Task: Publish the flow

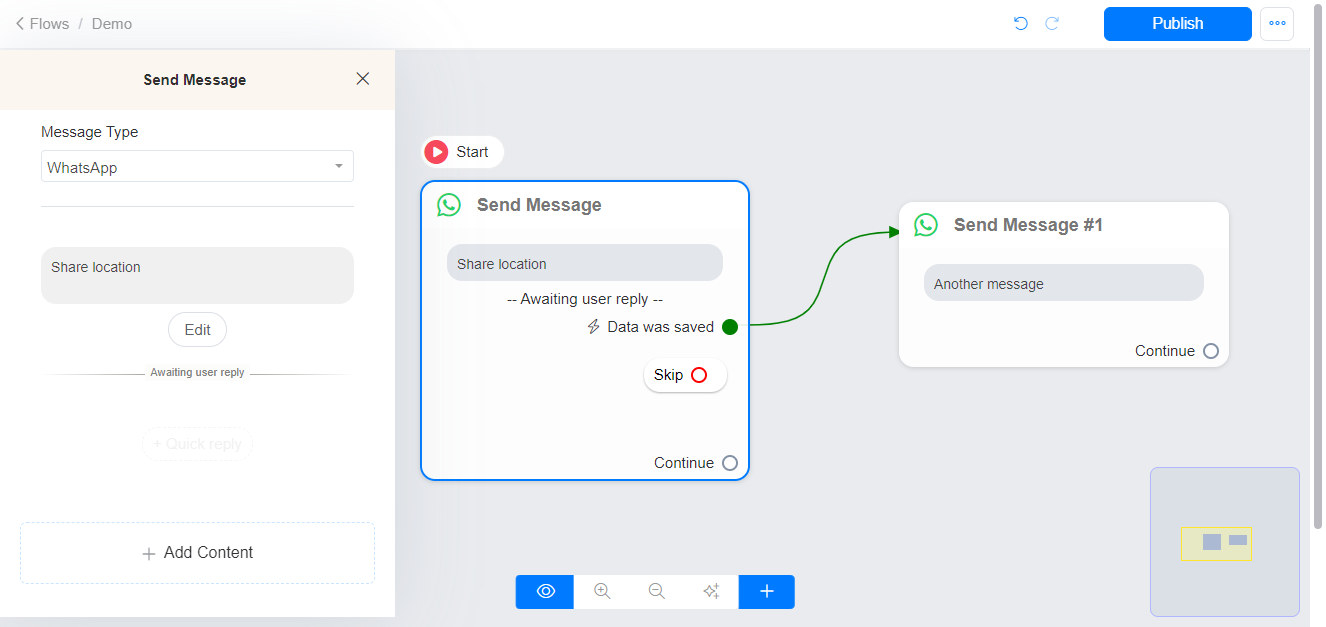Action: [1177, 23]
